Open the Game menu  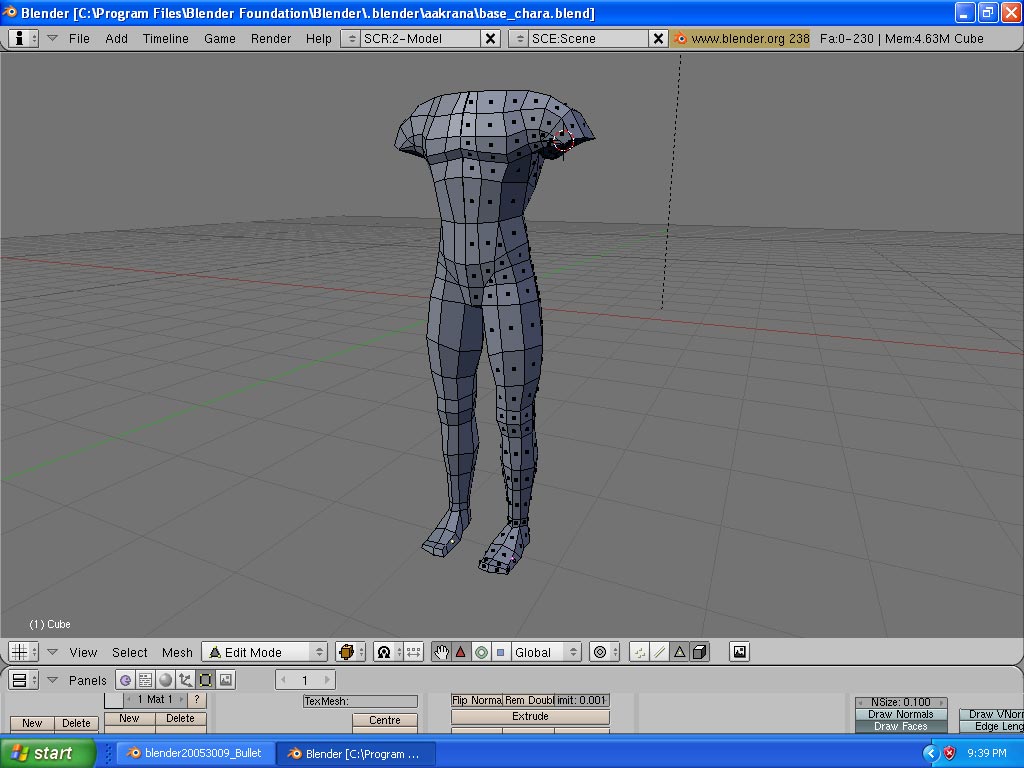pyautogui.click(x=219, y=39)
